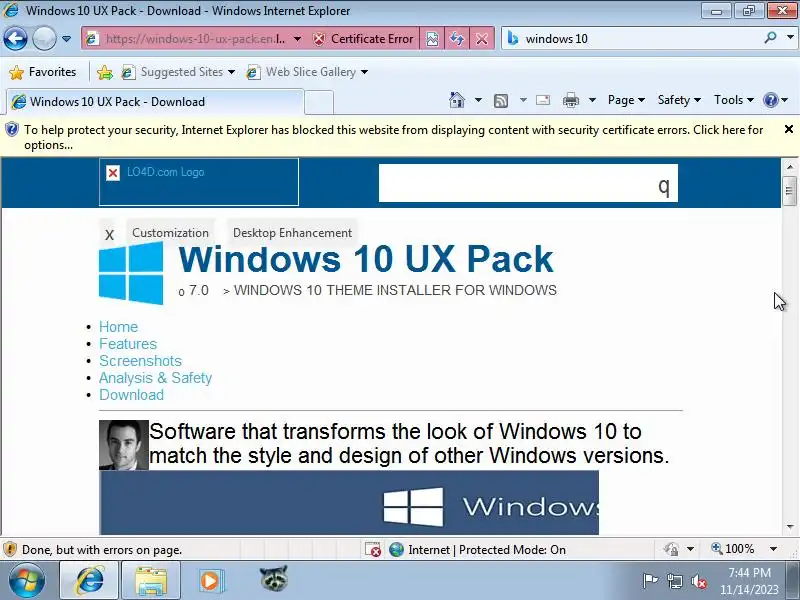This screenshot has width=800, height=600.
Task: Open the recent pages dropdown arrow
Action: [66, 39]
